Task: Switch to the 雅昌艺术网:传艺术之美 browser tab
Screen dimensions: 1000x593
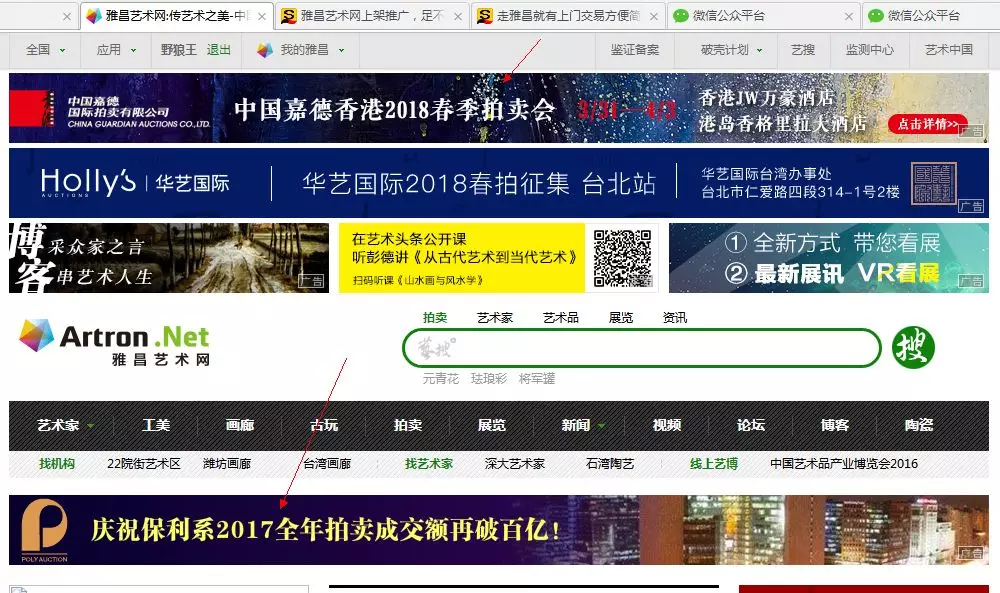Action: 177,16
